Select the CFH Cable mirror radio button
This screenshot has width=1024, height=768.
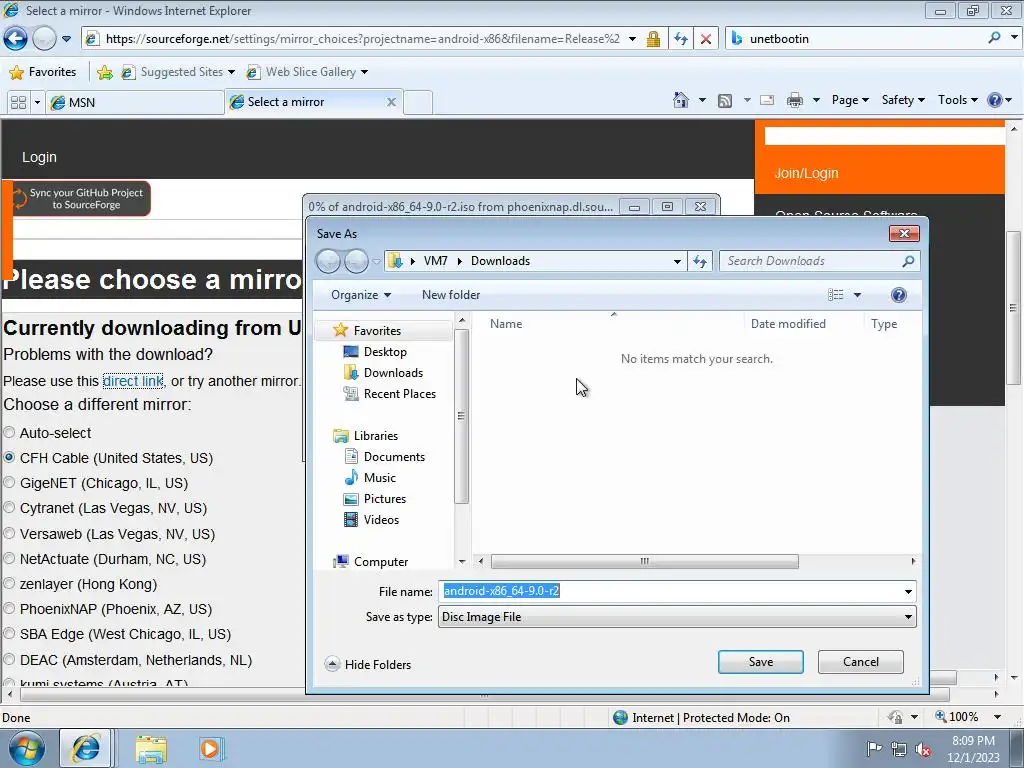[x=9, y=458]
